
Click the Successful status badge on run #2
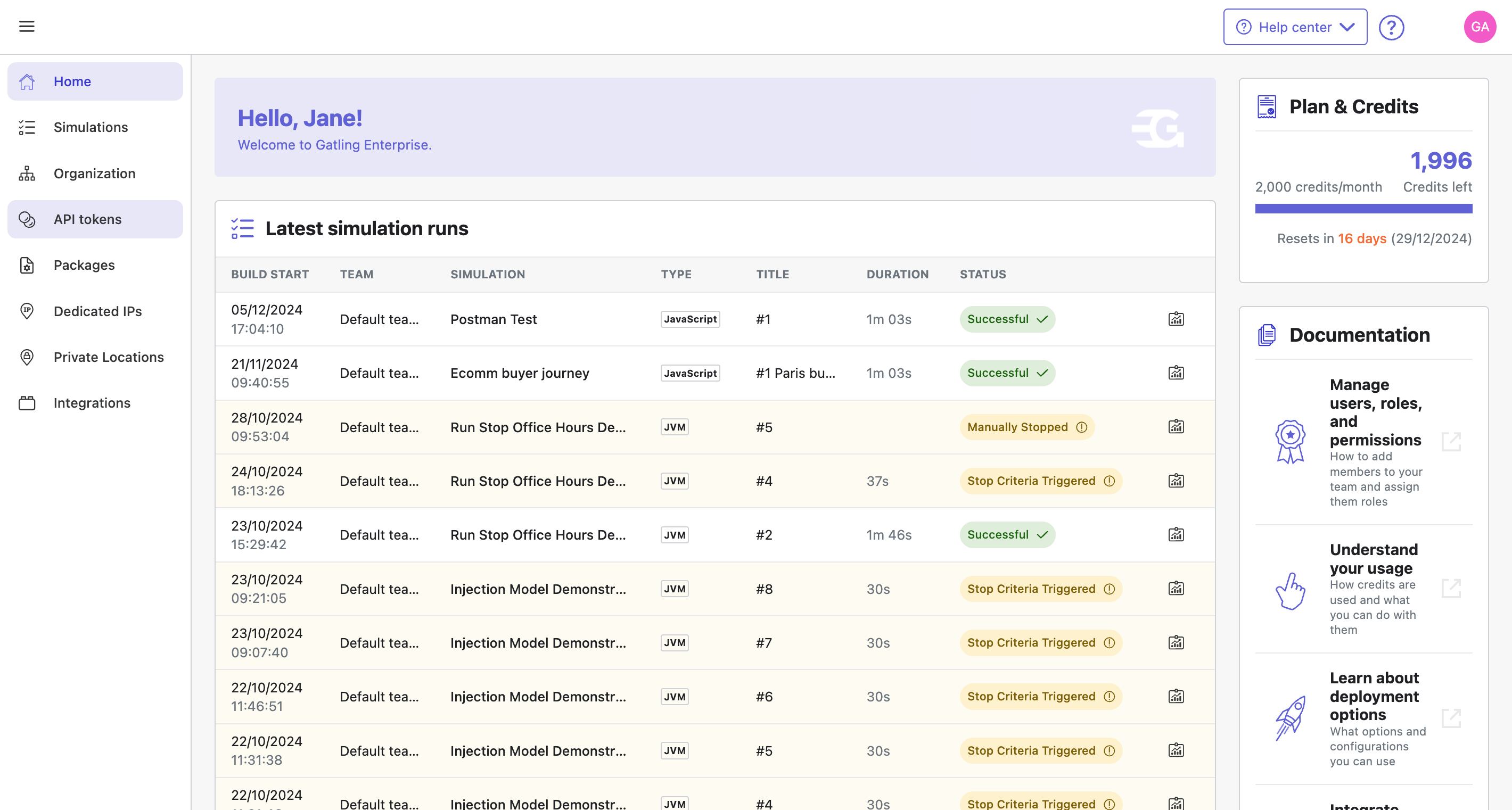[x=1007, y=535]
